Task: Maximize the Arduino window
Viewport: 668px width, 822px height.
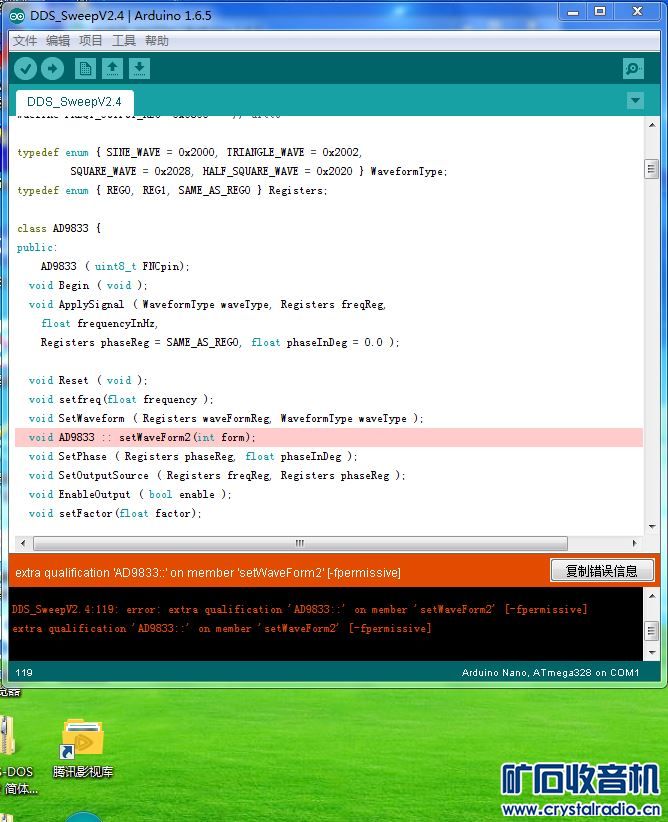Action: tap(600, 12)
